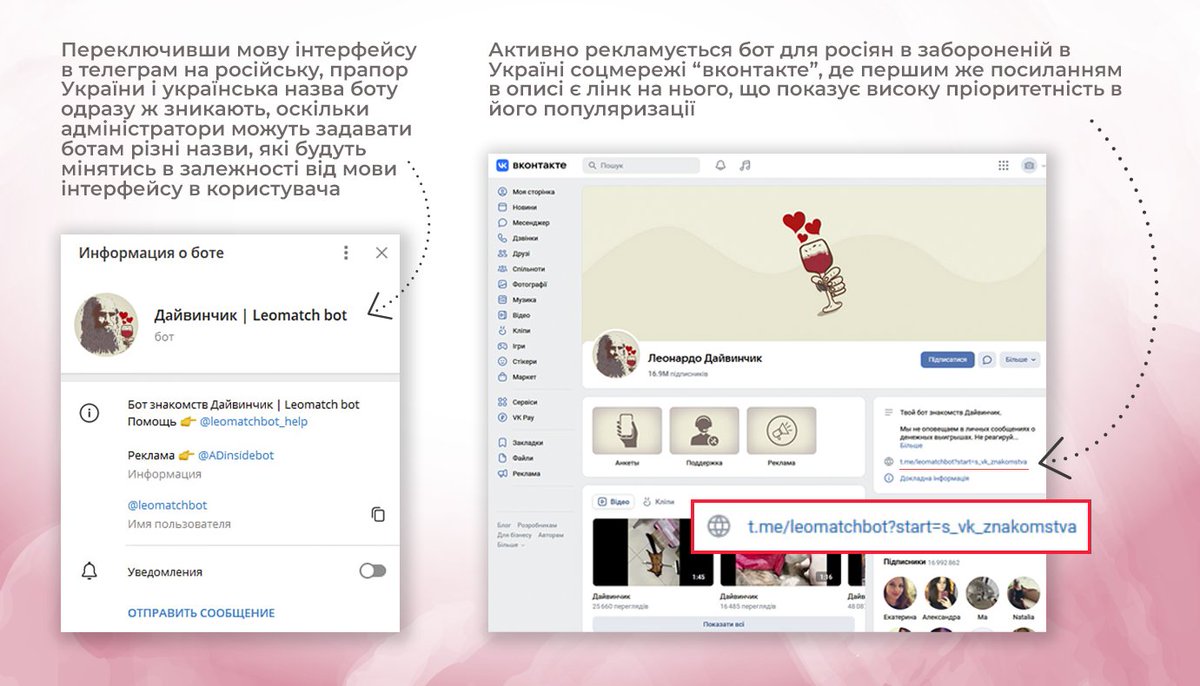
Task: Switch to the Відео tab in videos block
Action: [x=611, y=501]
